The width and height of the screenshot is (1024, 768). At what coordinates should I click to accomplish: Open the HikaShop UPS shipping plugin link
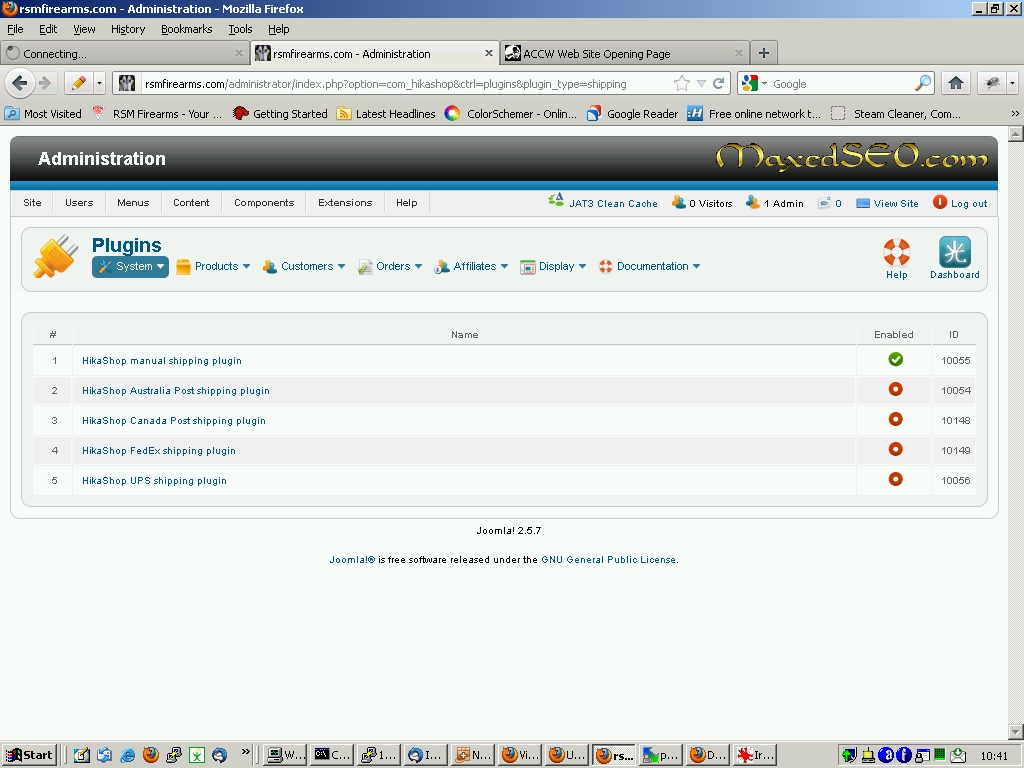[x=154, y=481]
